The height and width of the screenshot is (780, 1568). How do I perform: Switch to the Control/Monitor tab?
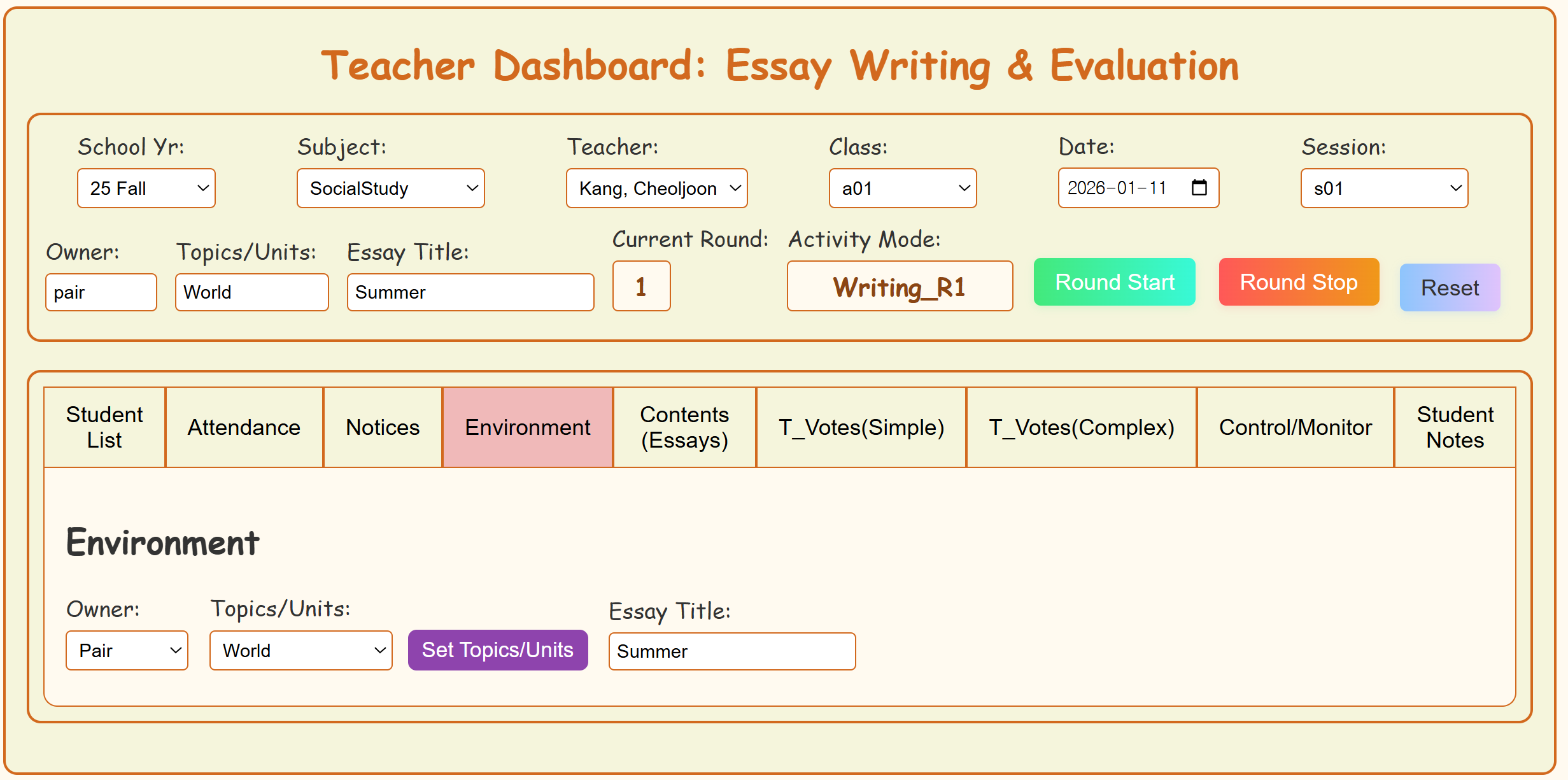tap(1295, 427)
